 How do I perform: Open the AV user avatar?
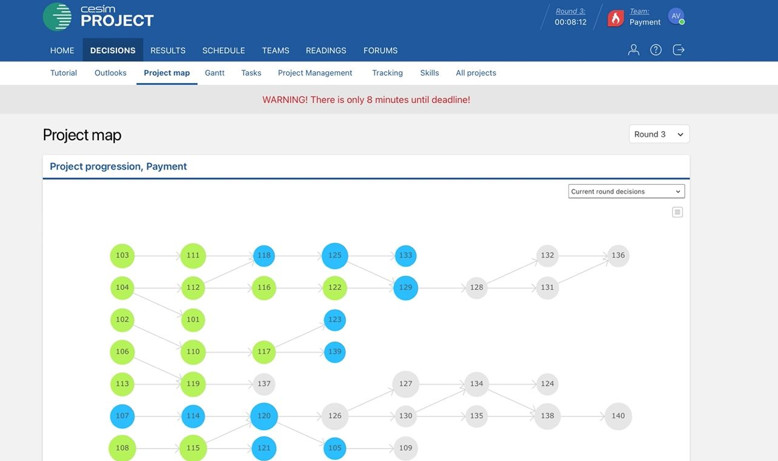tap(676, 16)
